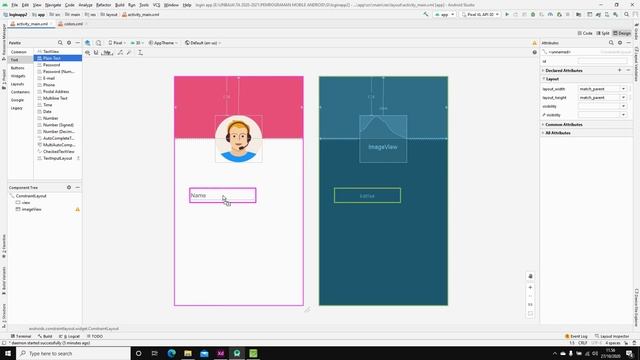Image resolution: width=640 pixels, height=360 pixels.
Task: Add a declared attribute with plus icon
Action: 619,70
